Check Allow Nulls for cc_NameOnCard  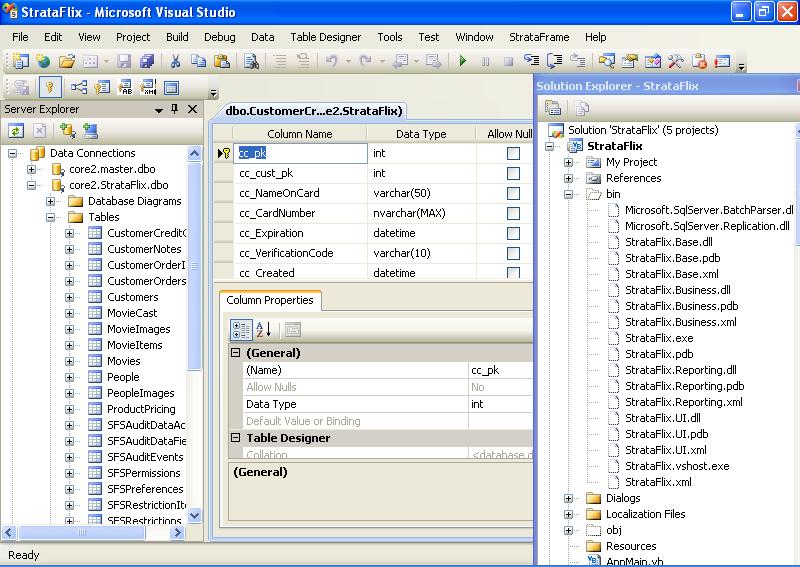click(x=513, y=193)
